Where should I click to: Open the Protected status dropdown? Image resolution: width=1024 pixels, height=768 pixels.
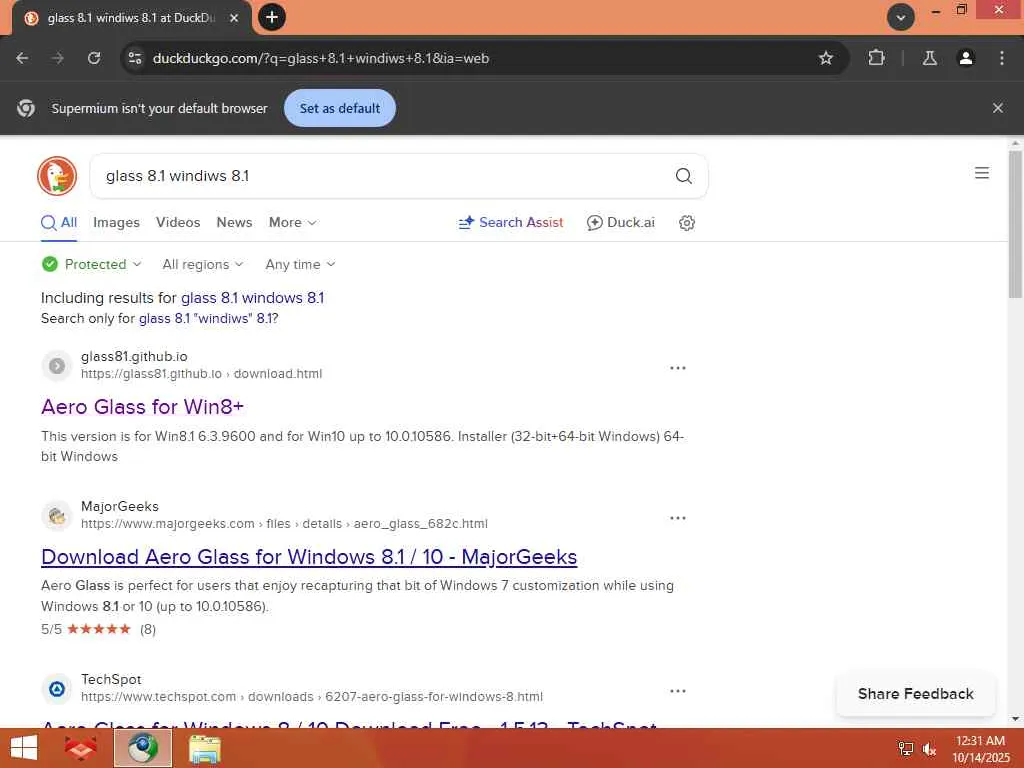coord(91,264)
